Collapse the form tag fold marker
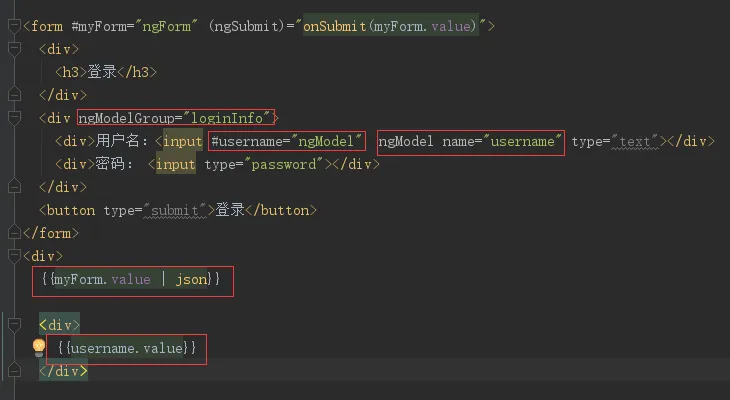 pyautogui.click(x=14, y=25)
